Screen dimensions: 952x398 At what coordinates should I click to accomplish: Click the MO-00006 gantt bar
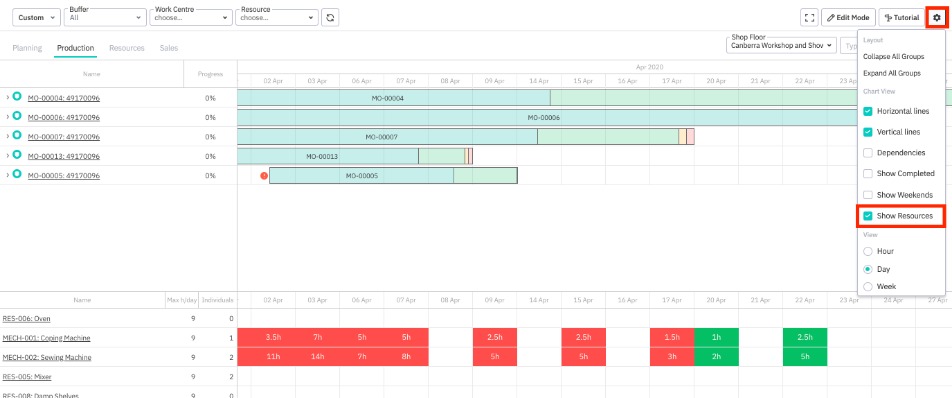543,117
